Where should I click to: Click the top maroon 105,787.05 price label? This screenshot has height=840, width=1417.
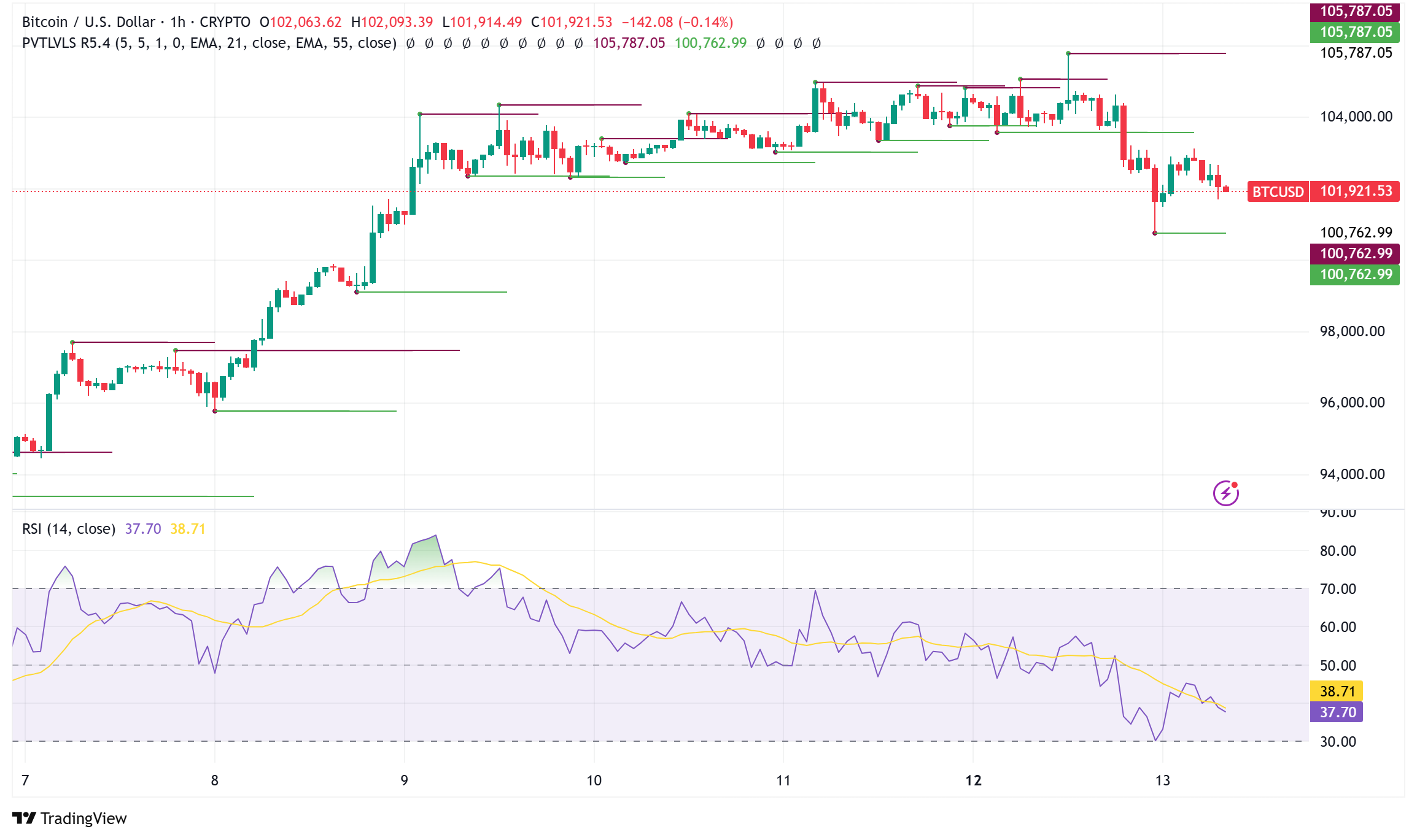[x=1355, y=11]
